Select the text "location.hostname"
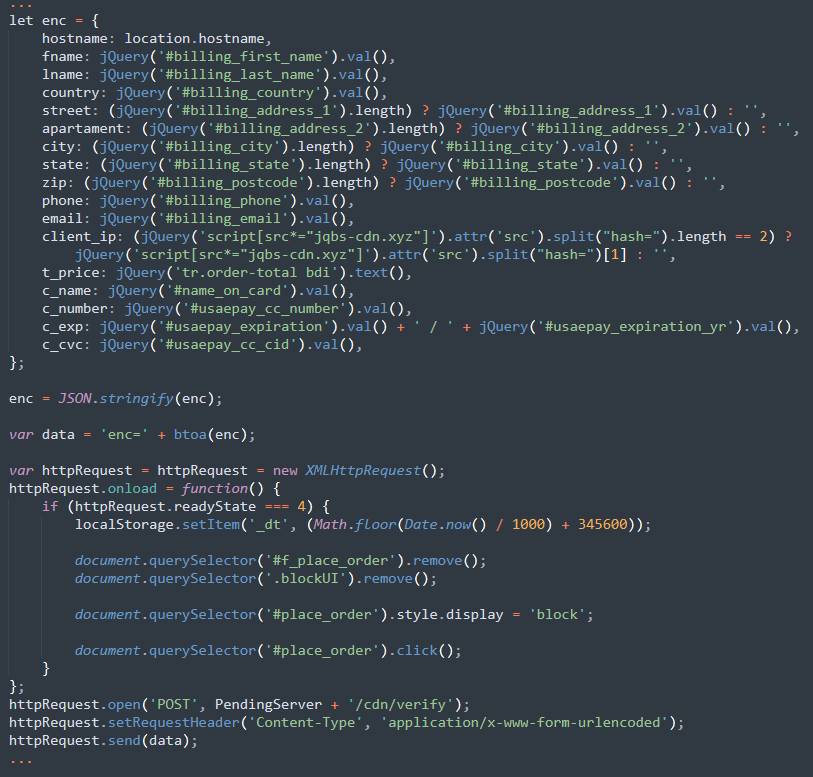Image resolution: width=813 pixels, height=777 pixels. coord(194,39)
